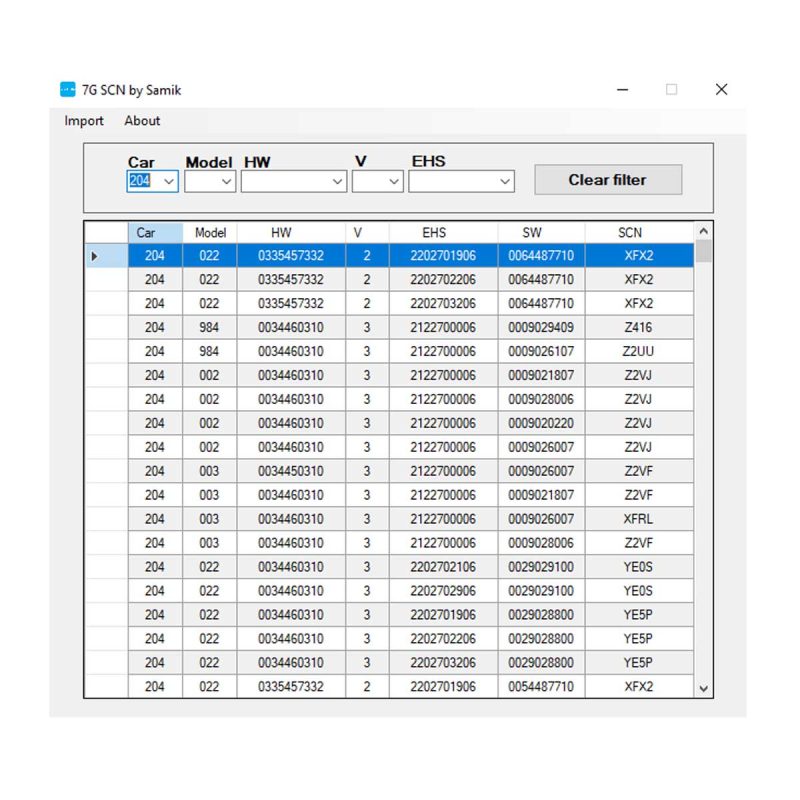Viewport: 800px width, 800px height.
Task: Click the HW column header in table
Action: 281,232
